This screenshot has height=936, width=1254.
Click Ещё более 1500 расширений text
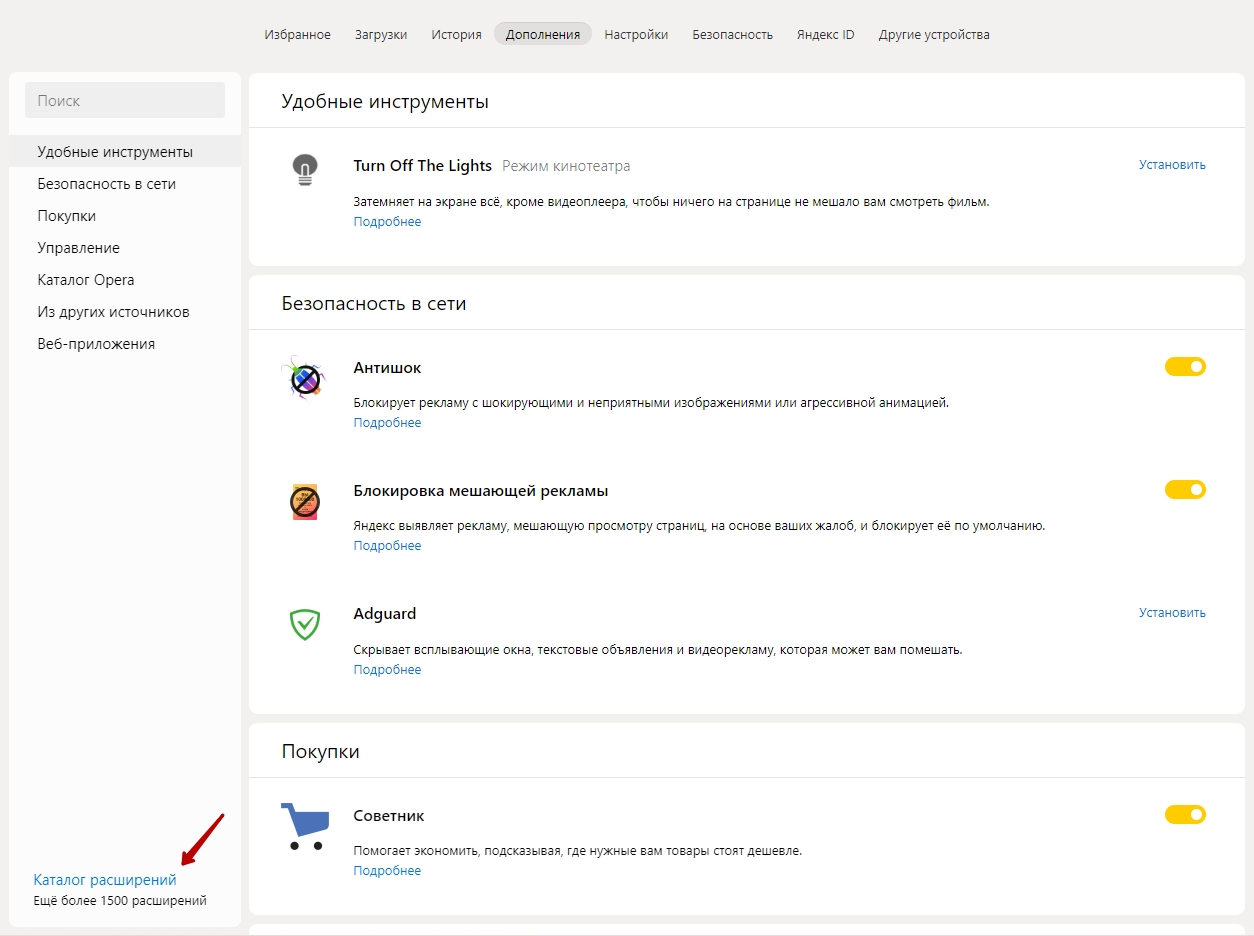point(120,901)
